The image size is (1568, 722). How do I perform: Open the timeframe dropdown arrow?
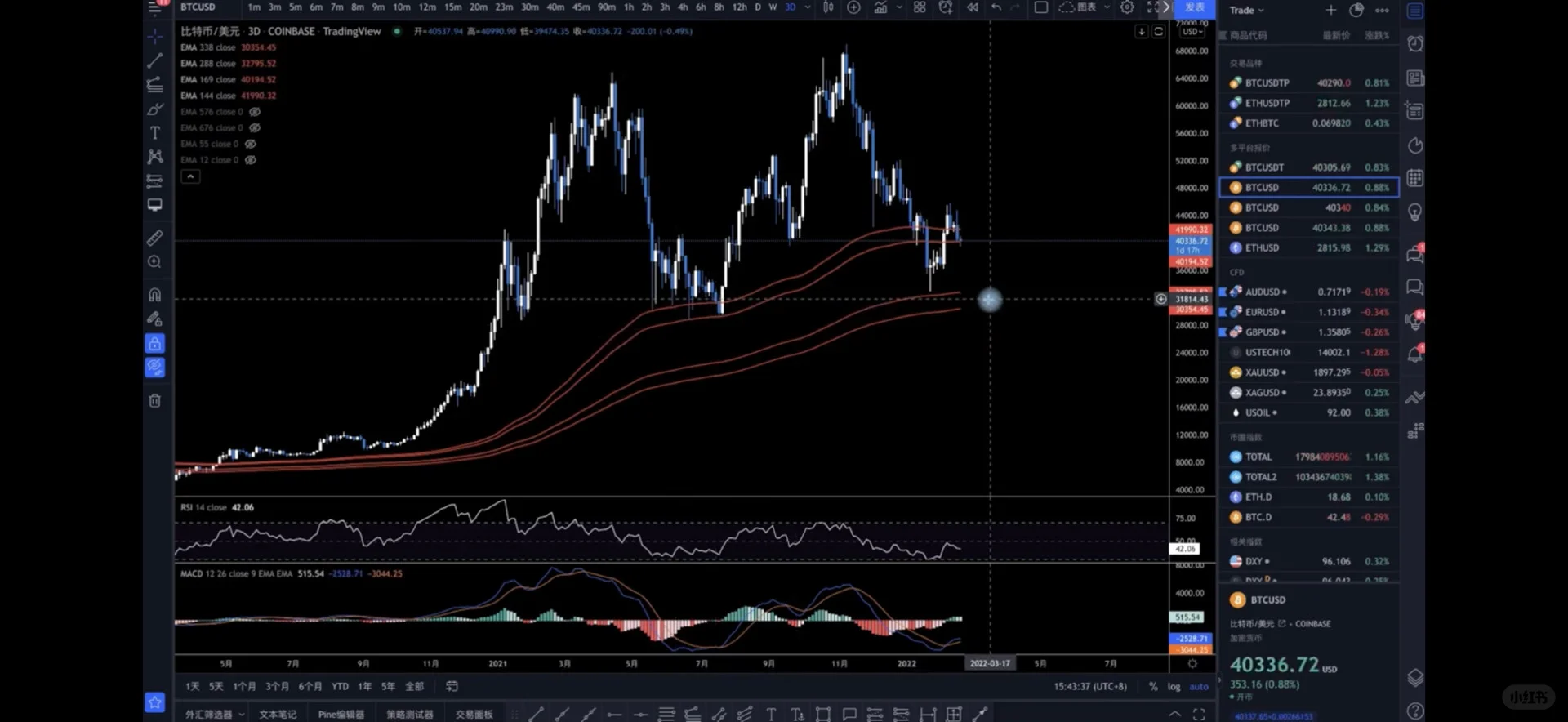[x=808, y=7]
